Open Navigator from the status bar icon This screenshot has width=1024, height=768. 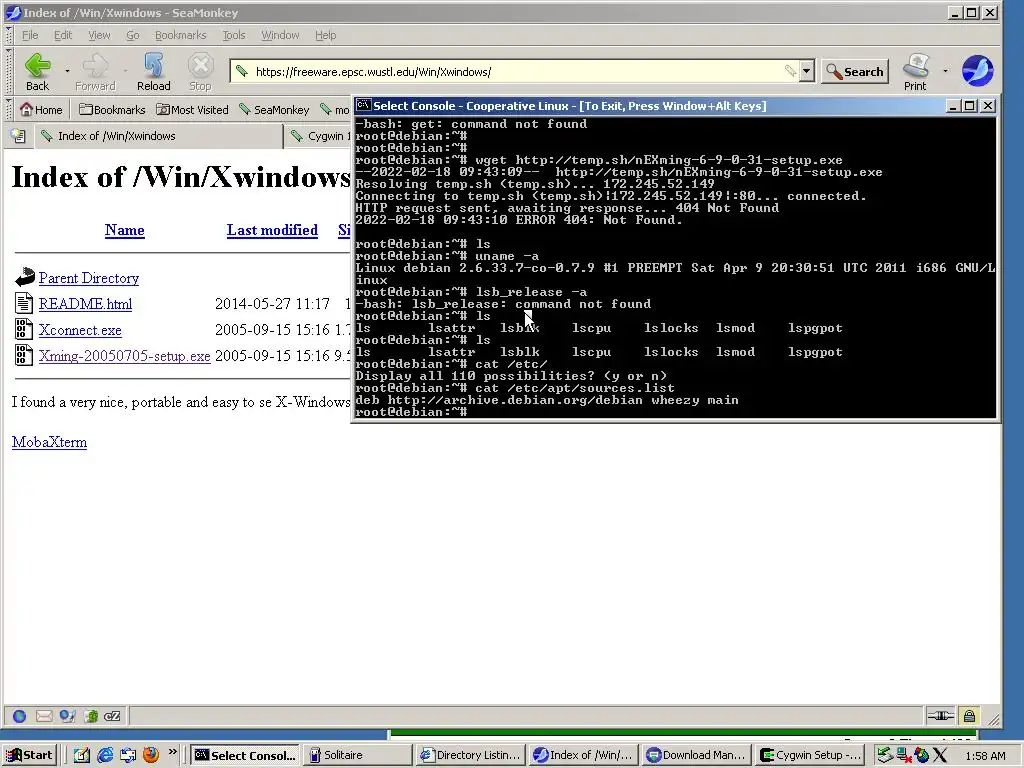point(20,716)
